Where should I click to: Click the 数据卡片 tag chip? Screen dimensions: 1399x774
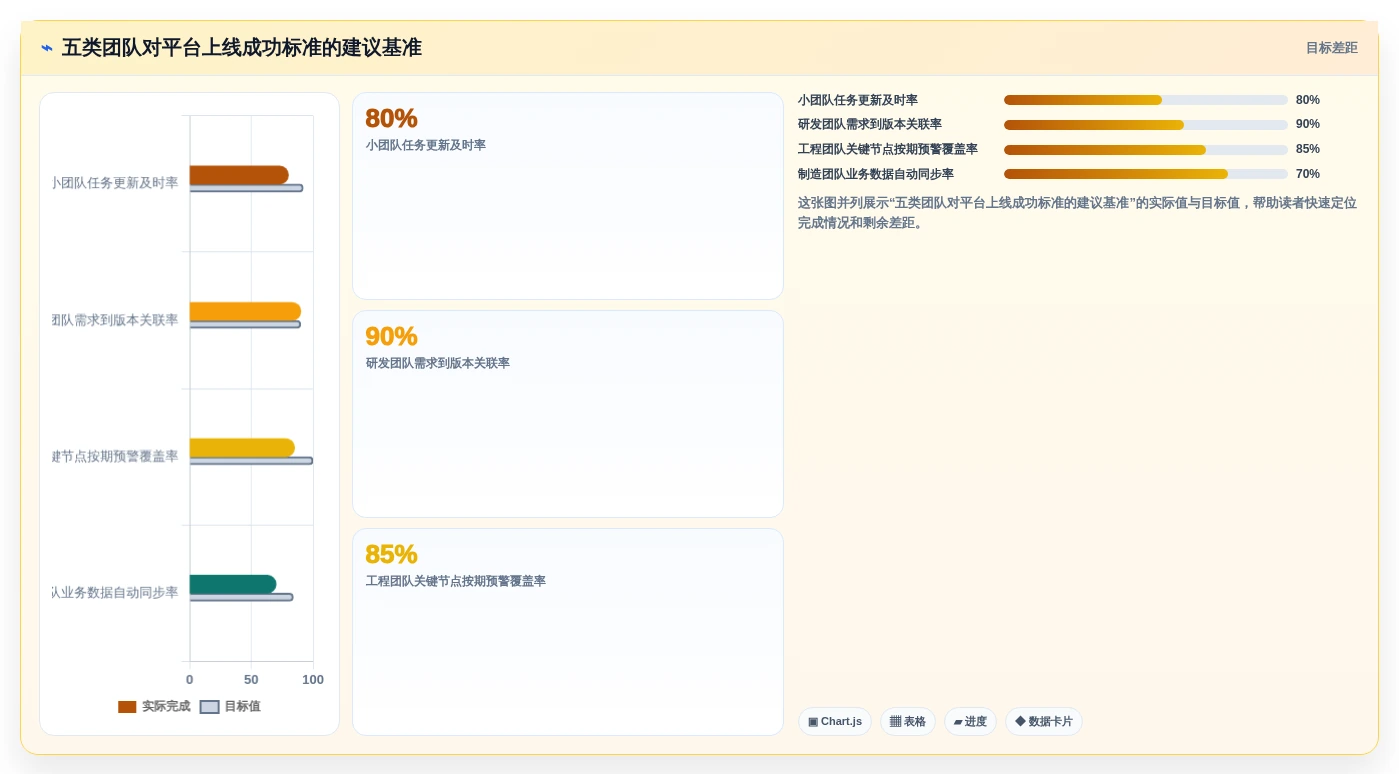tap(1044, 722)
